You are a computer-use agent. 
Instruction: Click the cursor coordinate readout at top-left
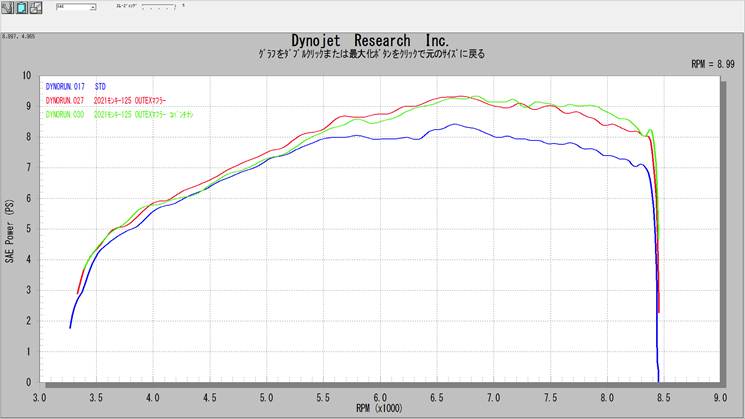[20, 37]
